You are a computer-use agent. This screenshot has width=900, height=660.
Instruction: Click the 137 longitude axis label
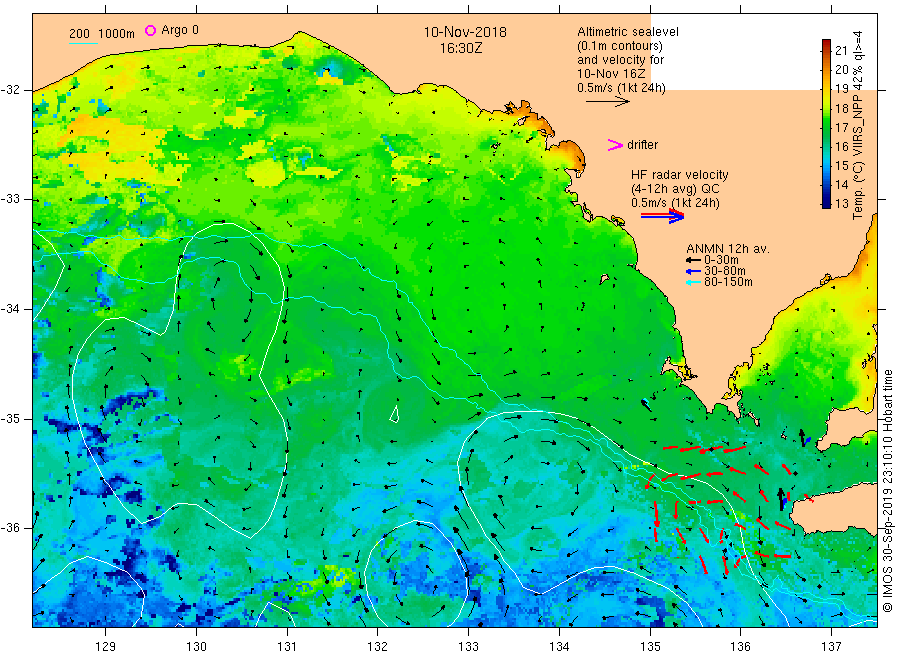pos(831,647)
